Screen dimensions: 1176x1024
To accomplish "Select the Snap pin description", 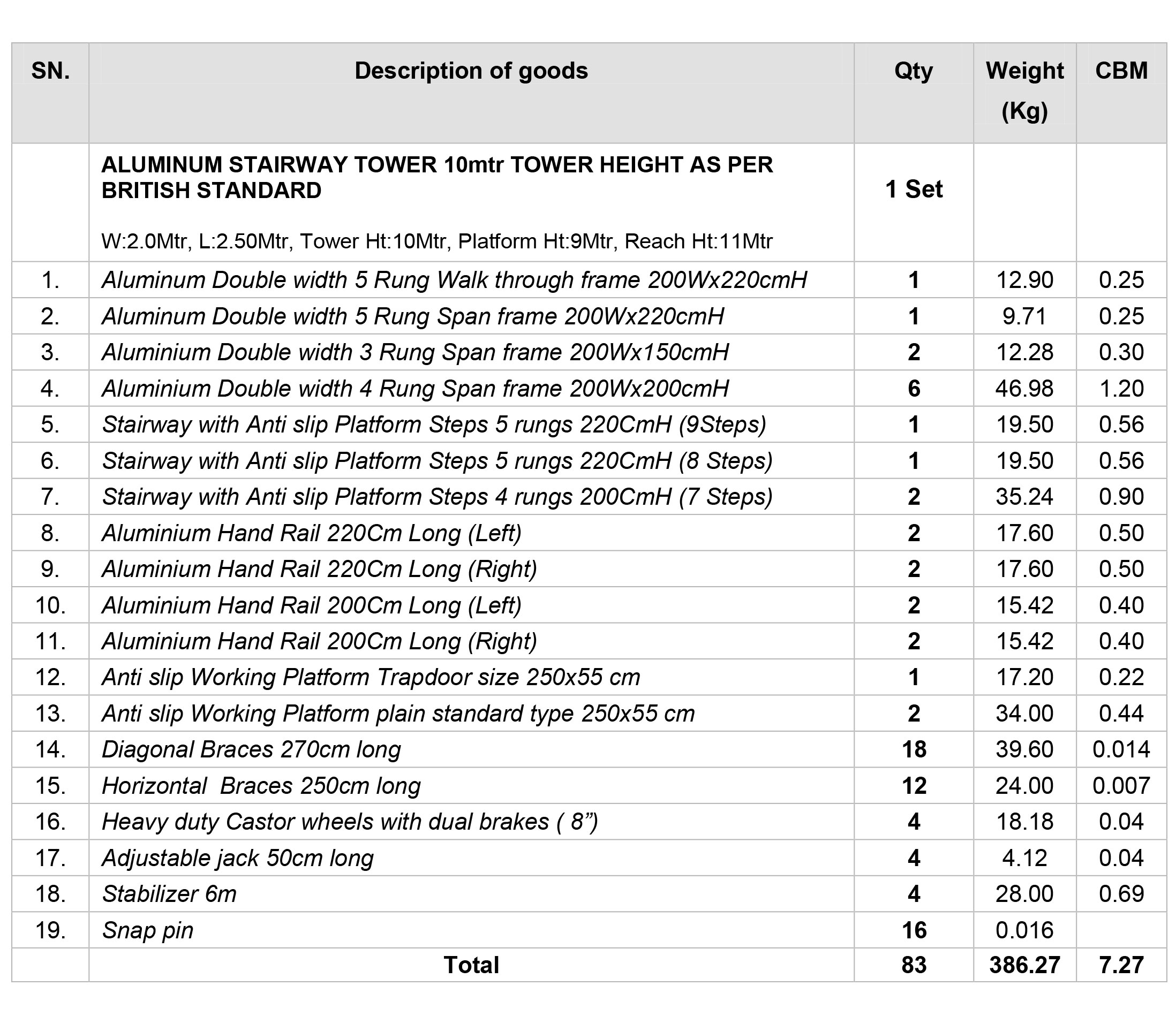I will coord(147,930).
